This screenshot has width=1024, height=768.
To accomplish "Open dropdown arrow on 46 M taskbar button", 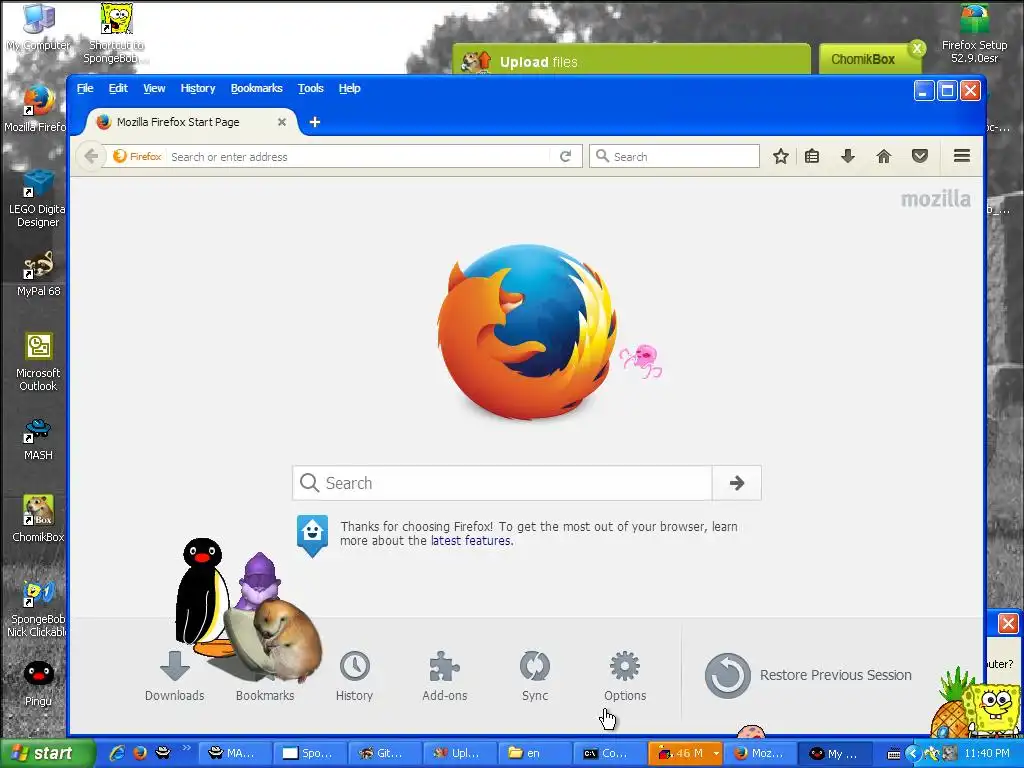I will [716, 754].
